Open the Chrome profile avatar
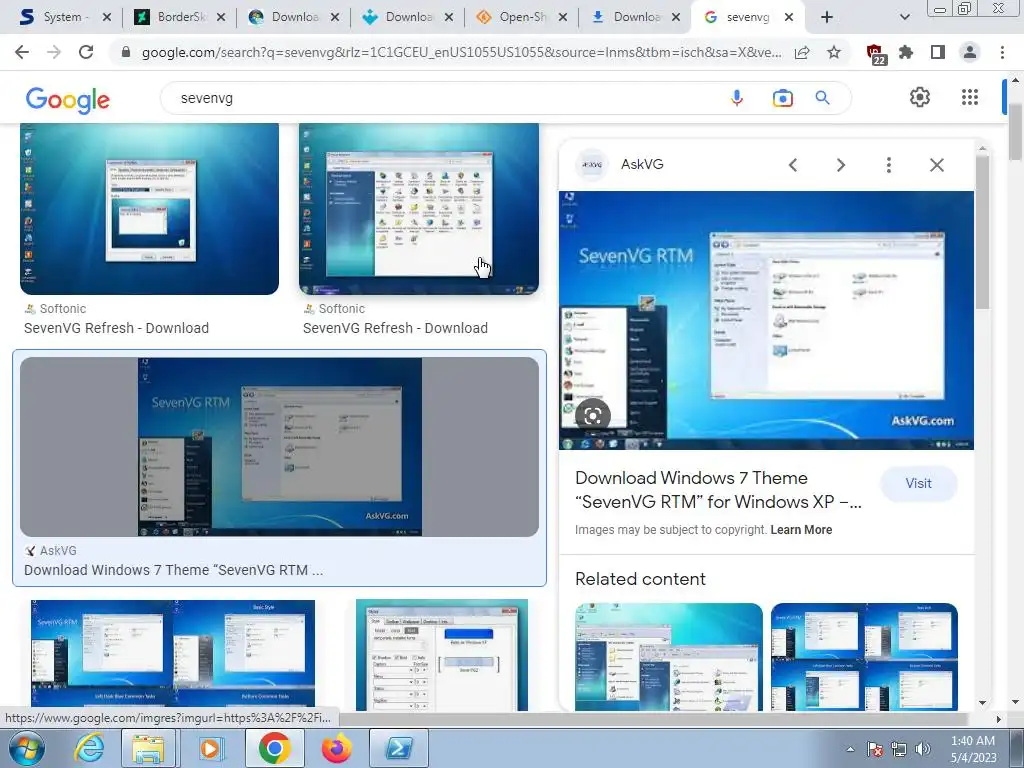 pyautogui.click(x=970, y=52)
